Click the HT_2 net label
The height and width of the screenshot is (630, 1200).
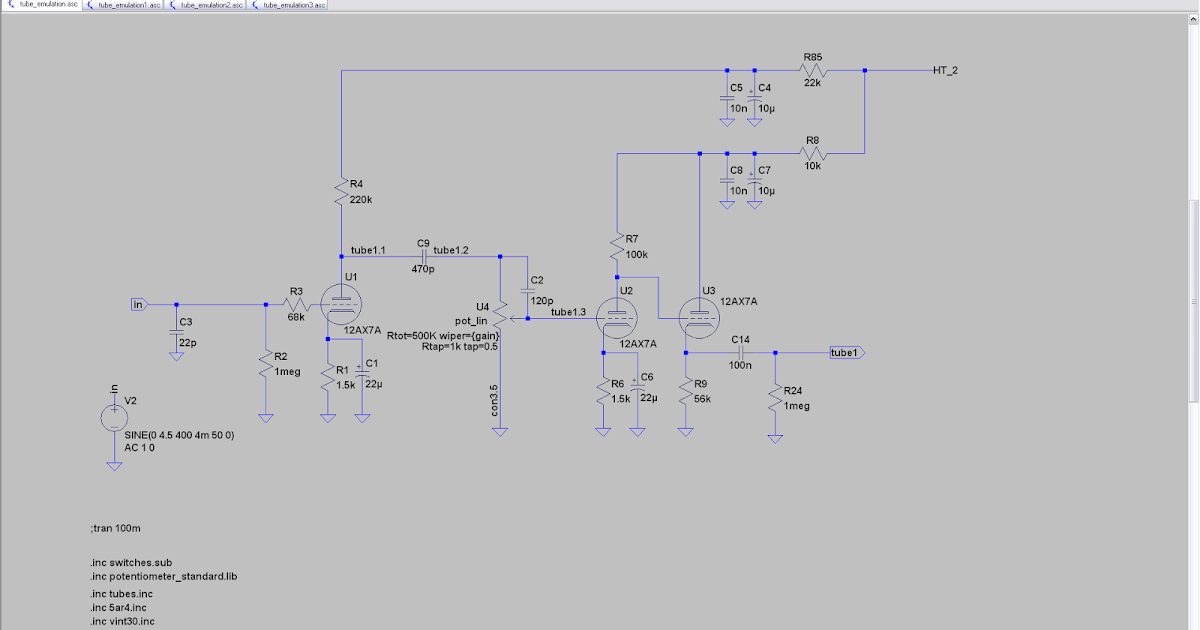point(944,70)
